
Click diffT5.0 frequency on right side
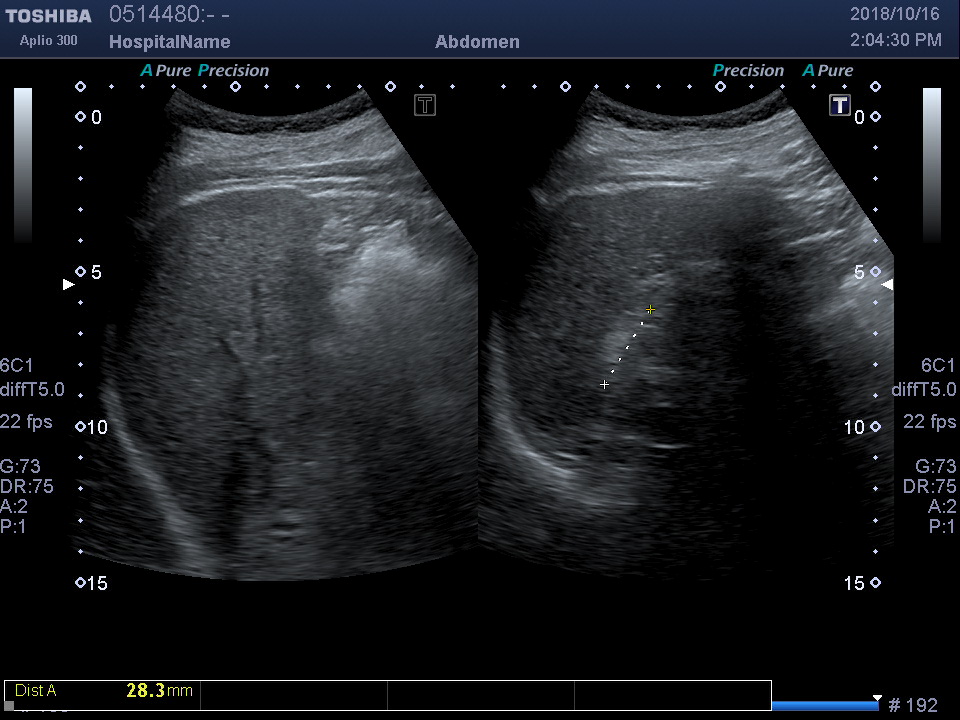[924, 389]
